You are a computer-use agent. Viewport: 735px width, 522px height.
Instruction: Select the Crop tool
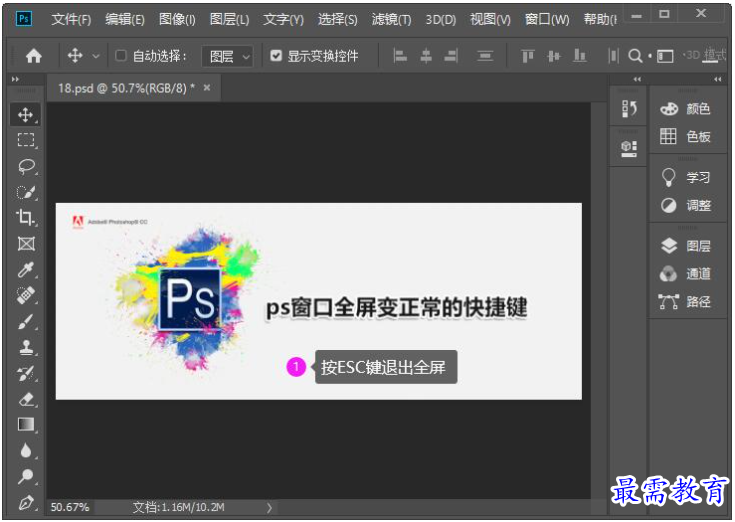25,217
